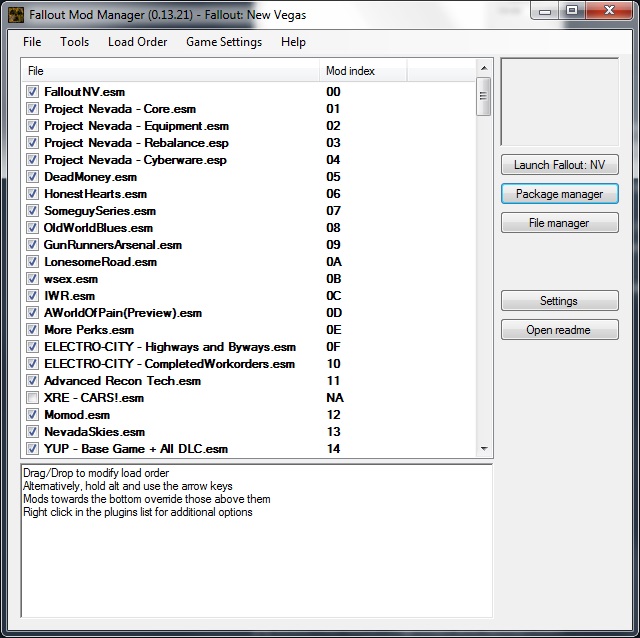Sort by the Mod index column header
Viewport: 640px width, 638px height.
(363, 71)
